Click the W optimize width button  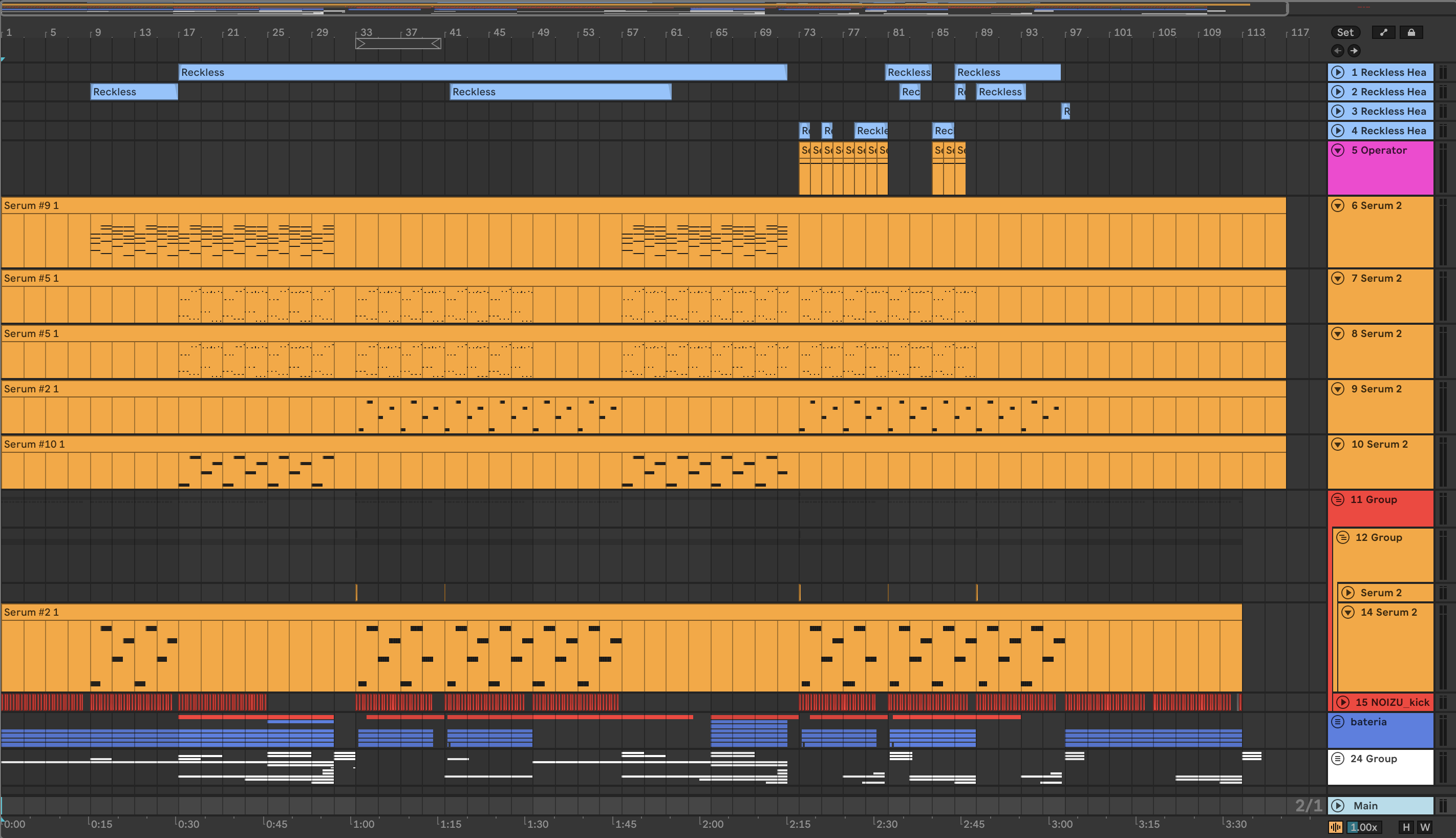[1424, 827]
